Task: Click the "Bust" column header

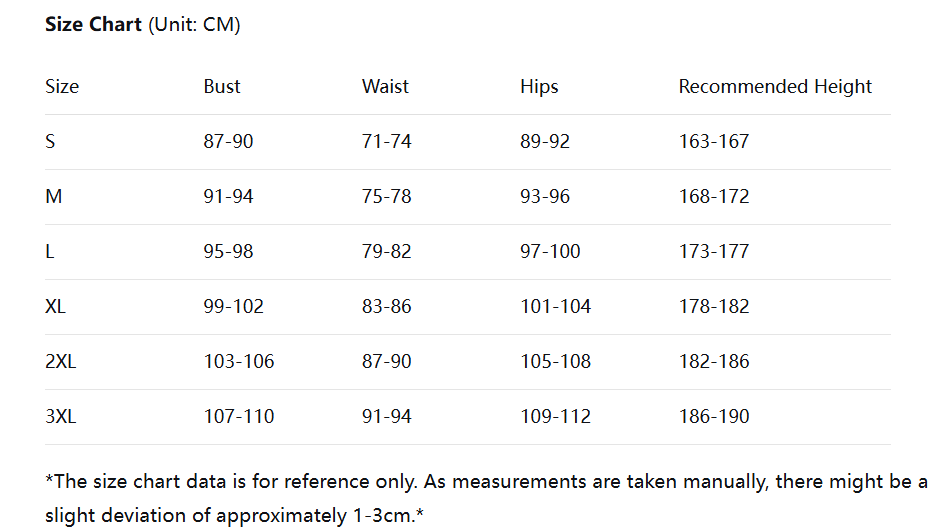Action: 222,87
